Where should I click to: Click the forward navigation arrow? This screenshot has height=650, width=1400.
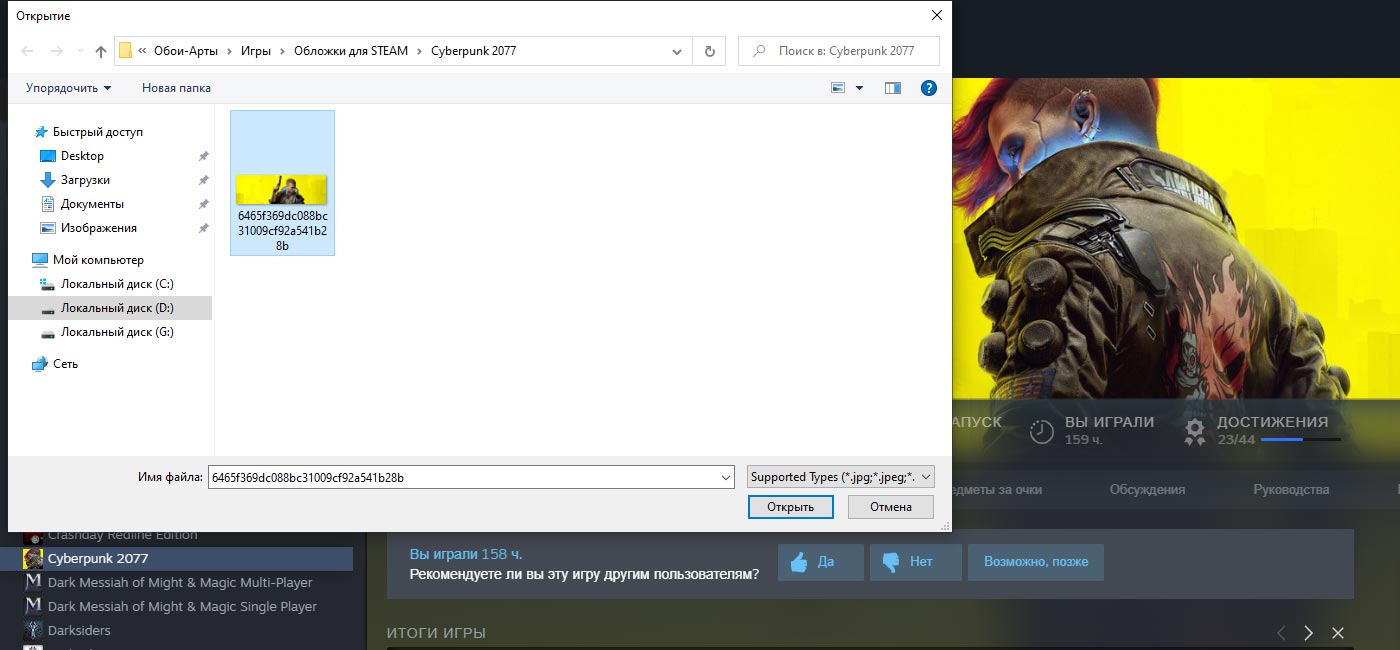(58, 51)
